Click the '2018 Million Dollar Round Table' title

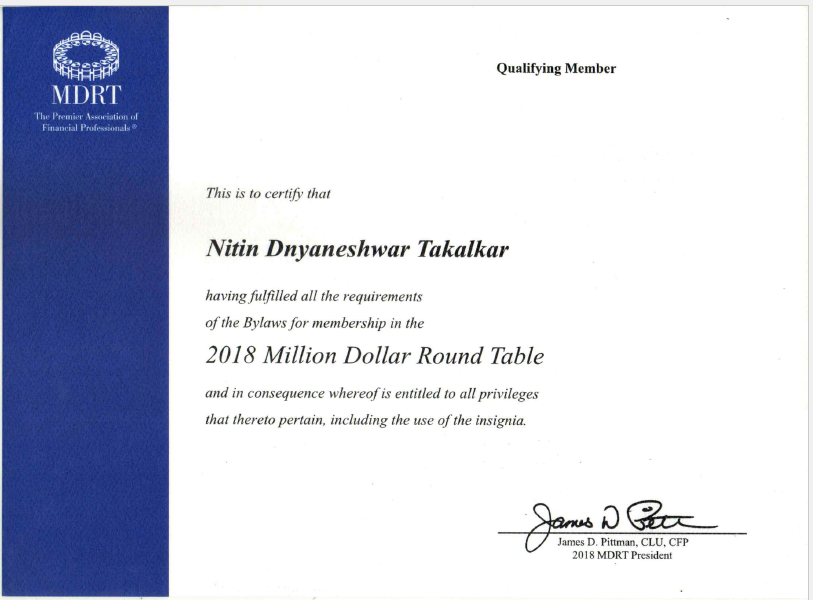tap(374, 356)
